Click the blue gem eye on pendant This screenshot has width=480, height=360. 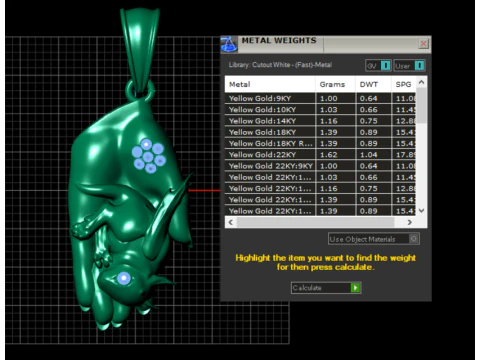(x=124, y=278)
